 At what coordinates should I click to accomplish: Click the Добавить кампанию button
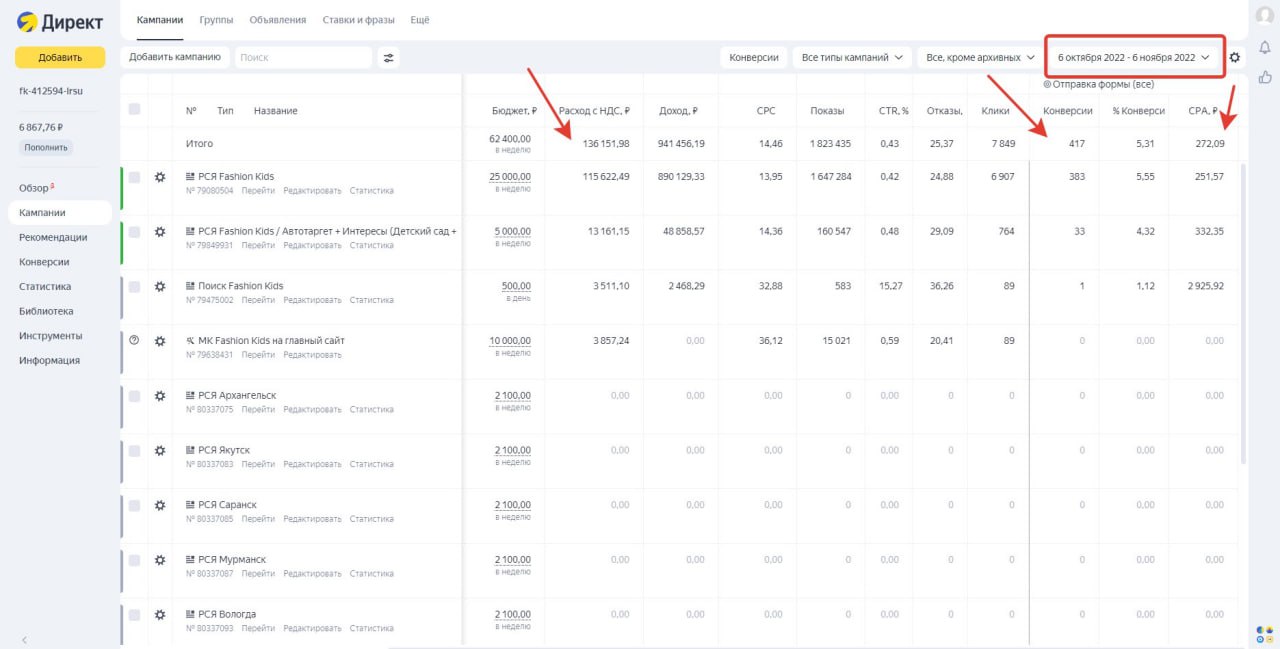click(x=175, y=57)
